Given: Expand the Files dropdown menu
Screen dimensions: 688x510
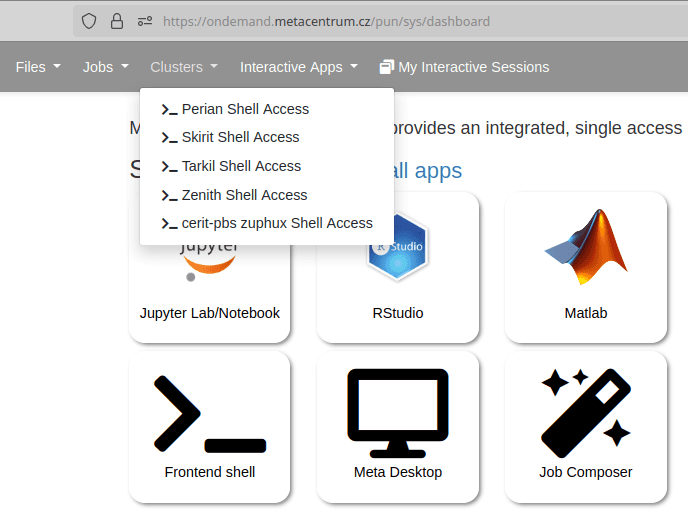Looking at the screenshot, I should 38,67.
